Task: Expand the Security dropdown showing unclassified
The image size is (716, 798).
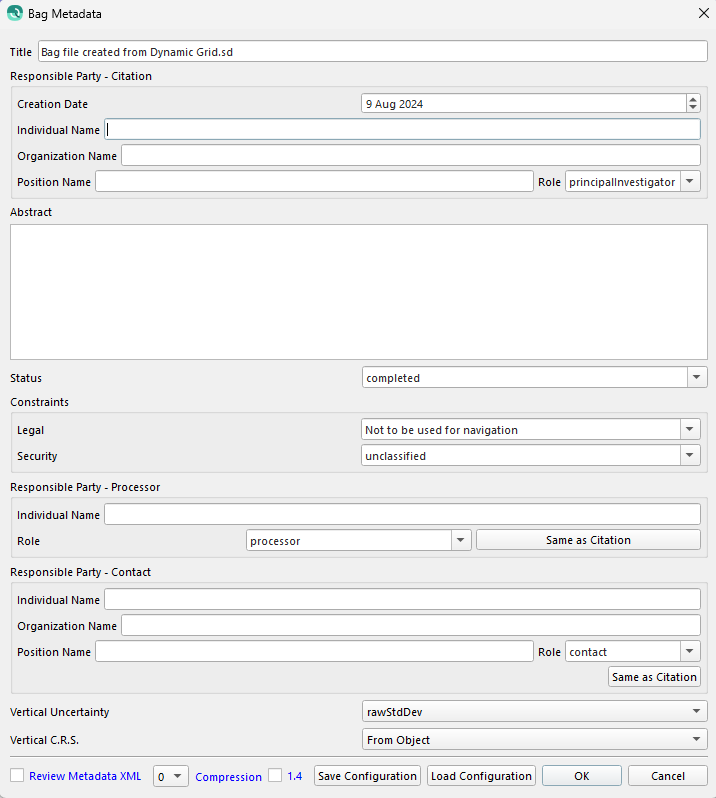Action: (x=531, y=455)
